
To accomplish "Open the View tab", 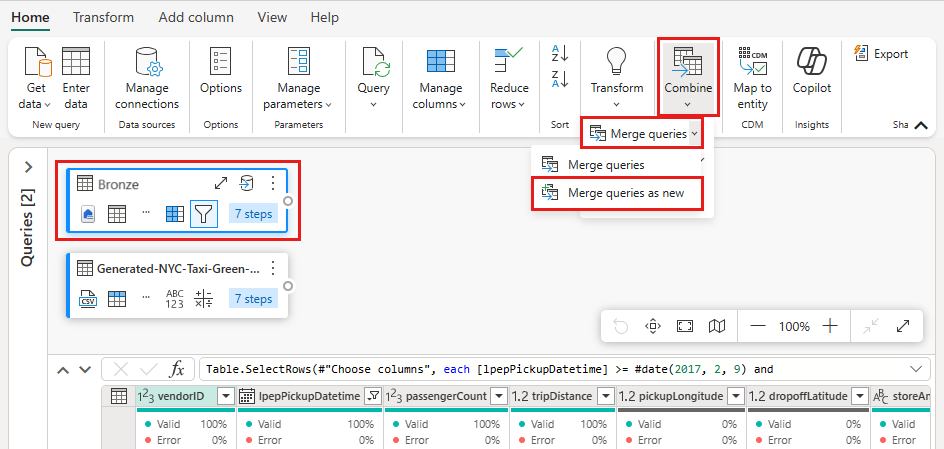I will click(272, 17).
